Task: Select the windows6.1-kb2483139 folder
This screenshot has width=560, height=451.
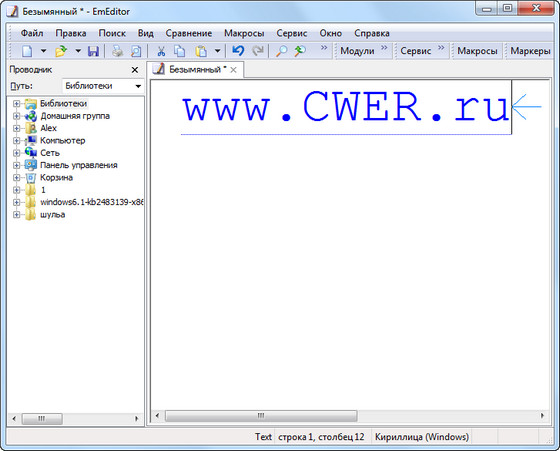Action: [x=92, y=202]
